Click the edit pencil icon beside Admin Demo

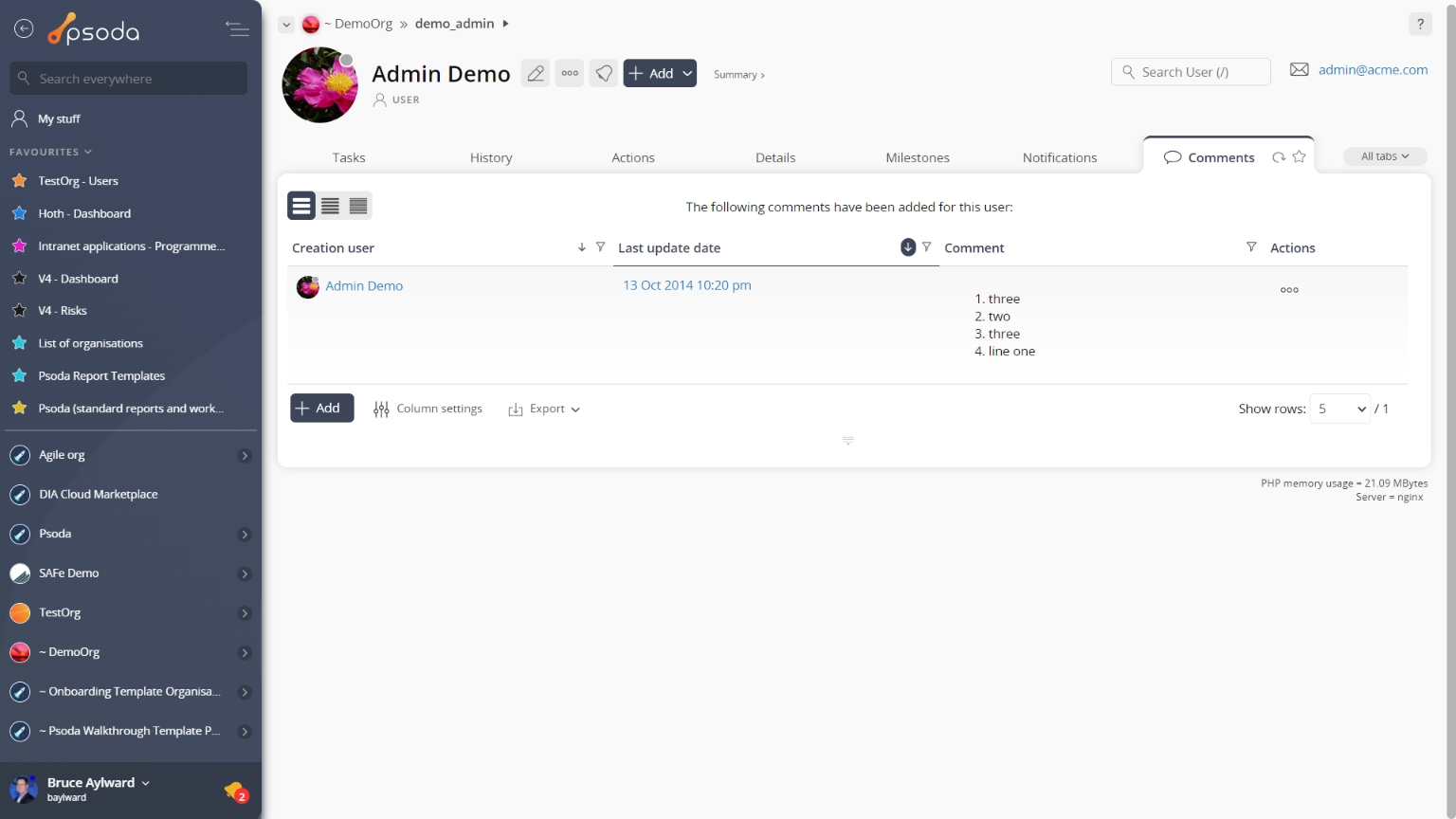point(536,73)
